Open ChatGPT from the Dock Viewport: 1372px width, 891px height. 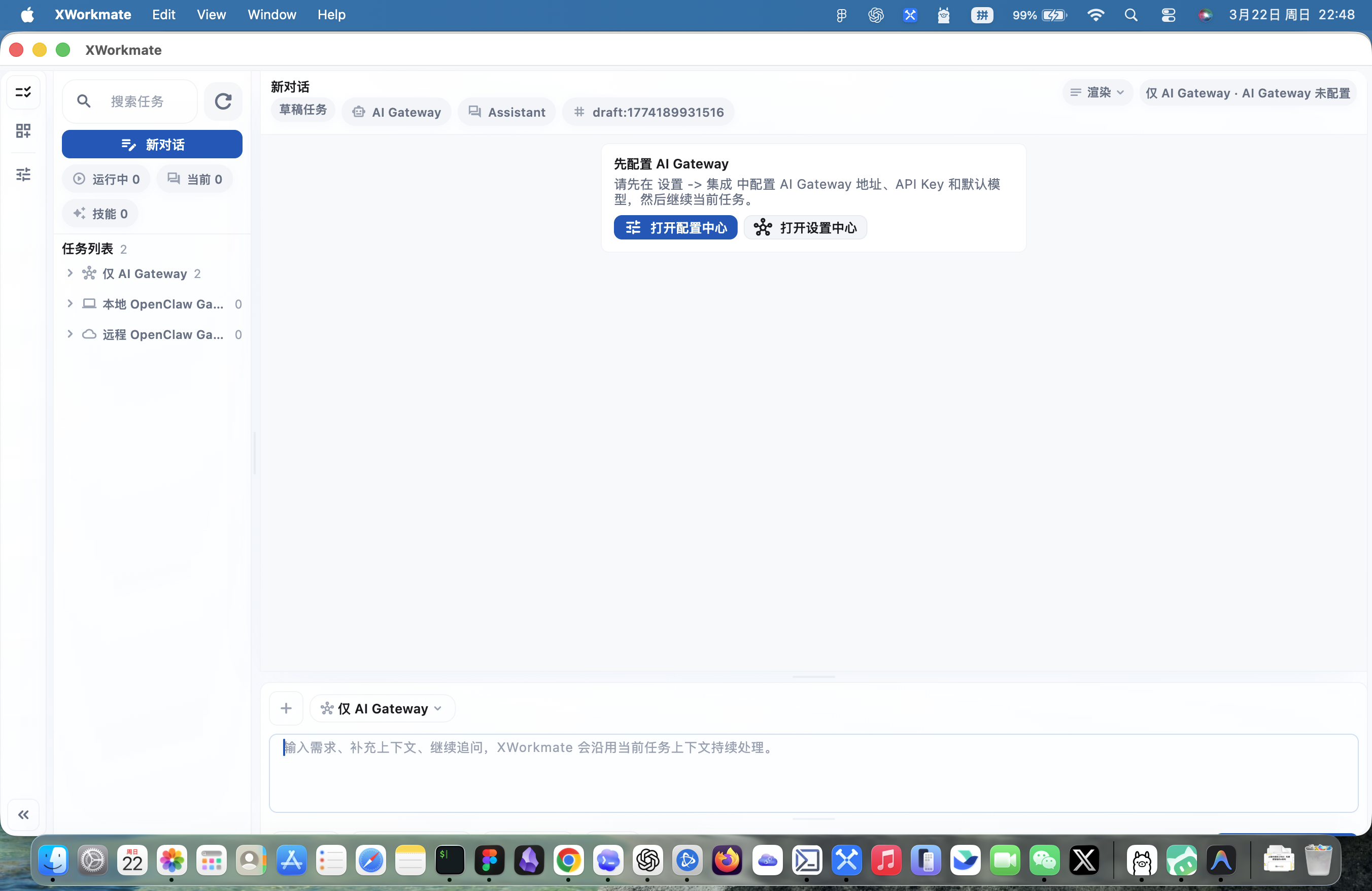click(x=648, y=861)
